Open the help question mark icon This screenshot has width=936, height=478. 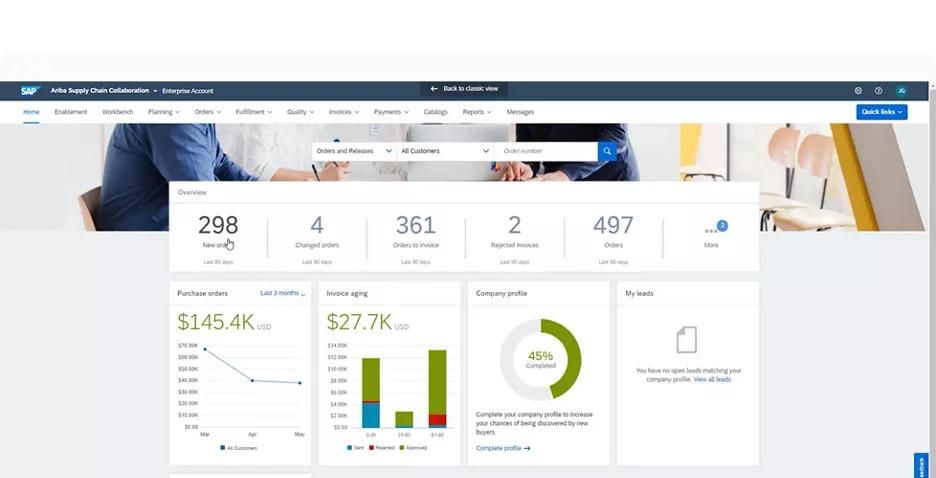tap(878, 91)
